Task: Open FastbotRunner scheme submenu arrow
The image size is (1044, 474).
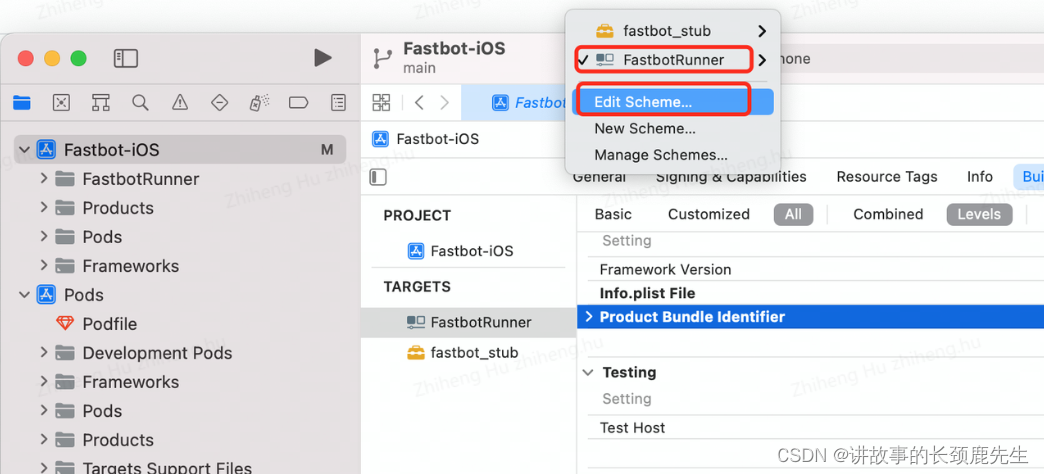Action: coord(762,60)
